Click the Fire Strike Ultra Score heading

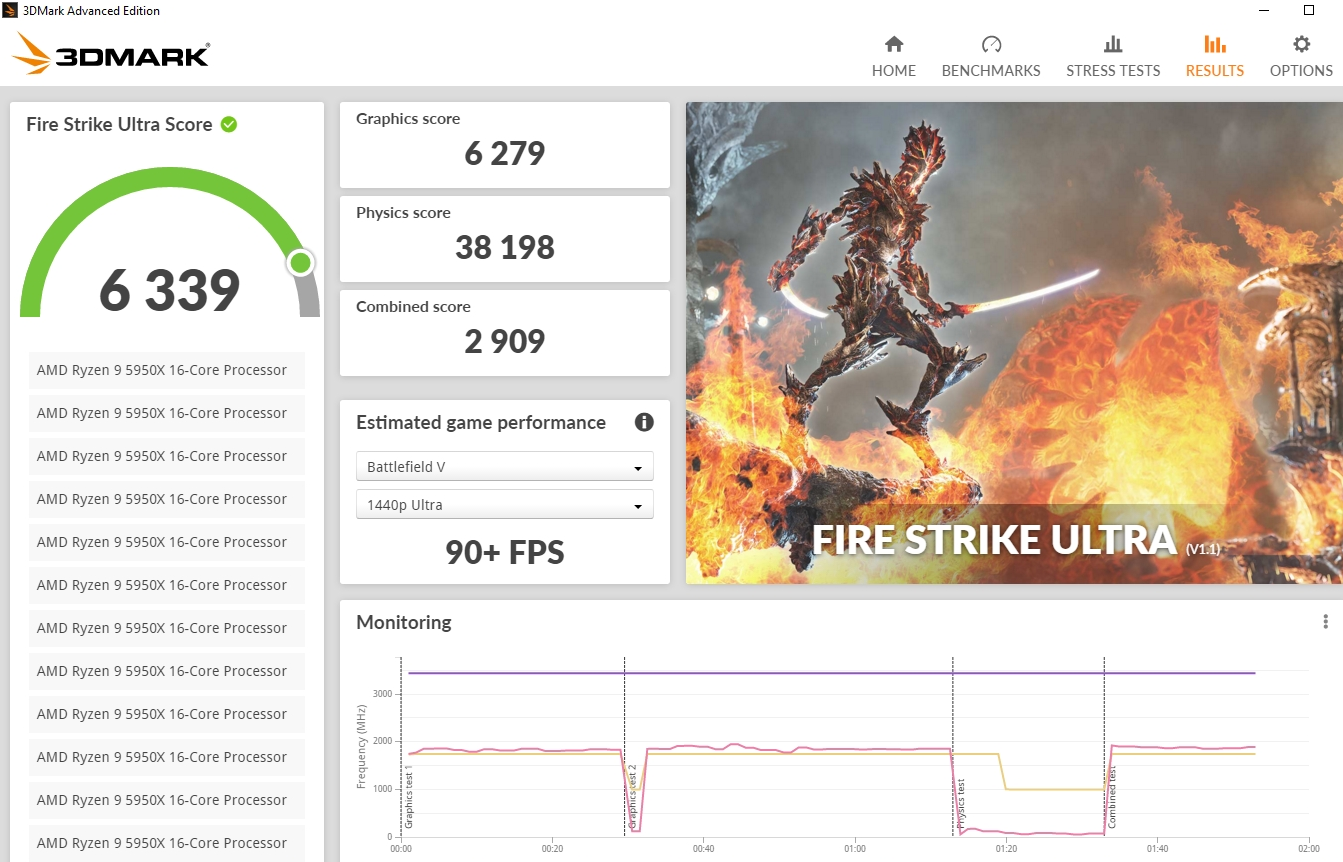(x=119, y=124)
